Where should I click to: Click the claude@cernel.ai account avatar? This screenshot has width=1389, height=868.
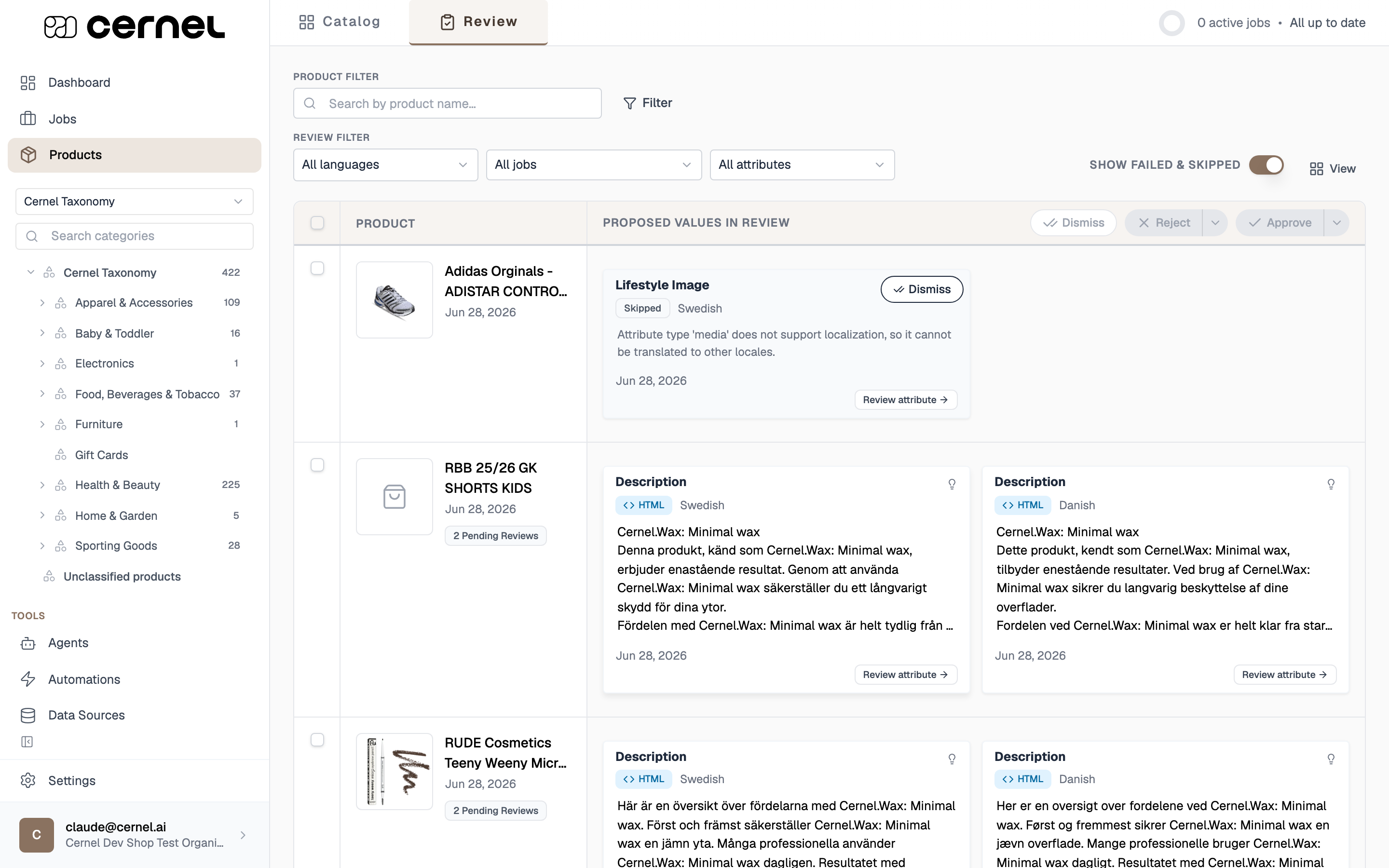36,835
